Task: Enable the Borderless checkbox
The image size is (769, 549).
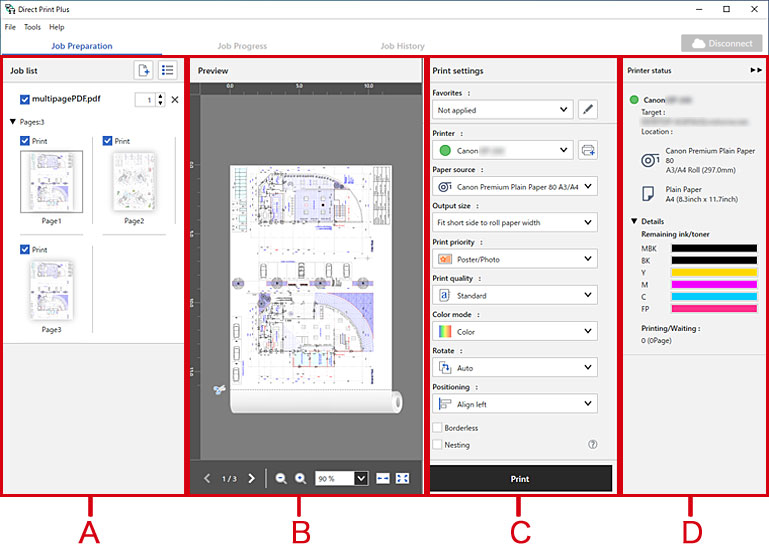Action: [x=437, y=428]
